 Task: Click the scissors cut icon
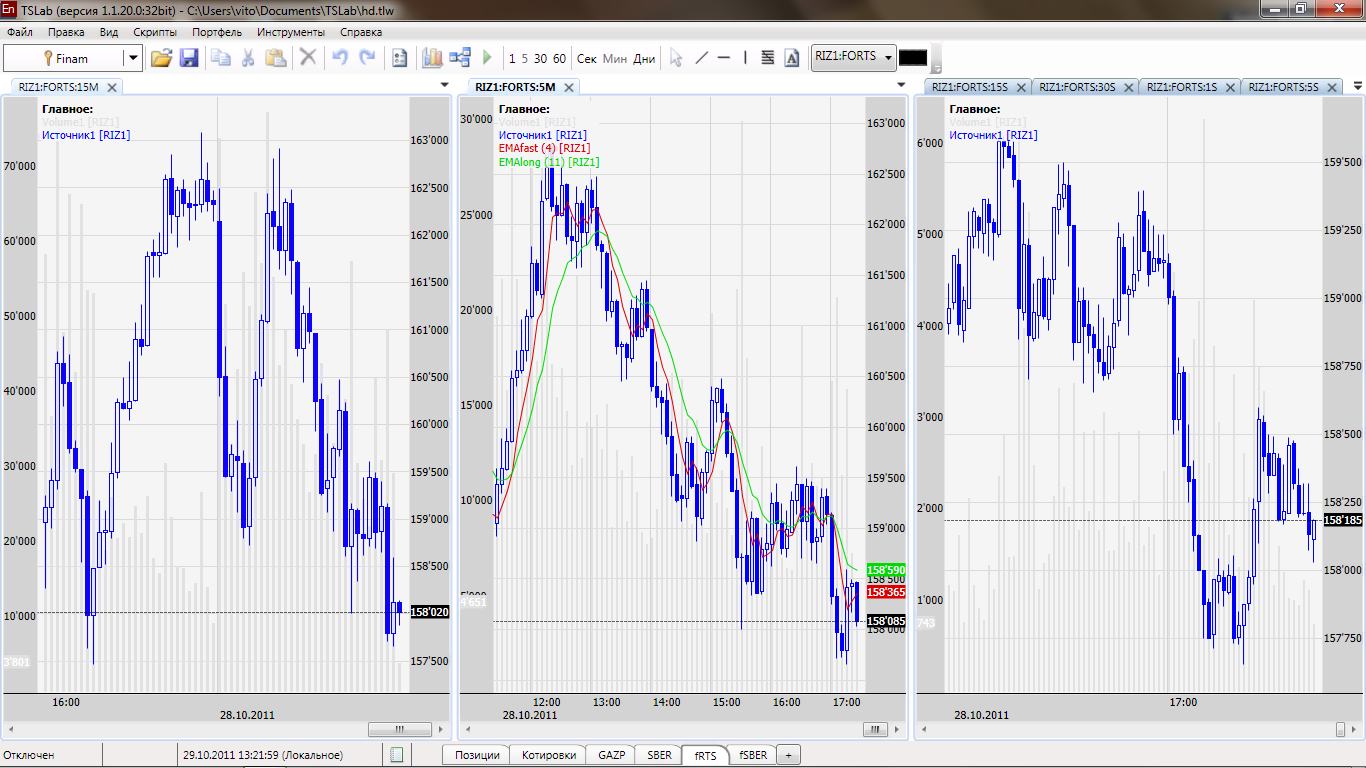pos(247,58)
